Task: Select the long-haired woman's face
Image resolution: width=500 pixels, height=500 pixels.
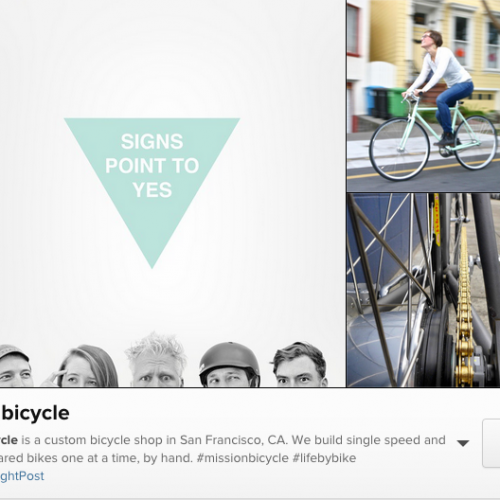Action: (x=83, y=367)
